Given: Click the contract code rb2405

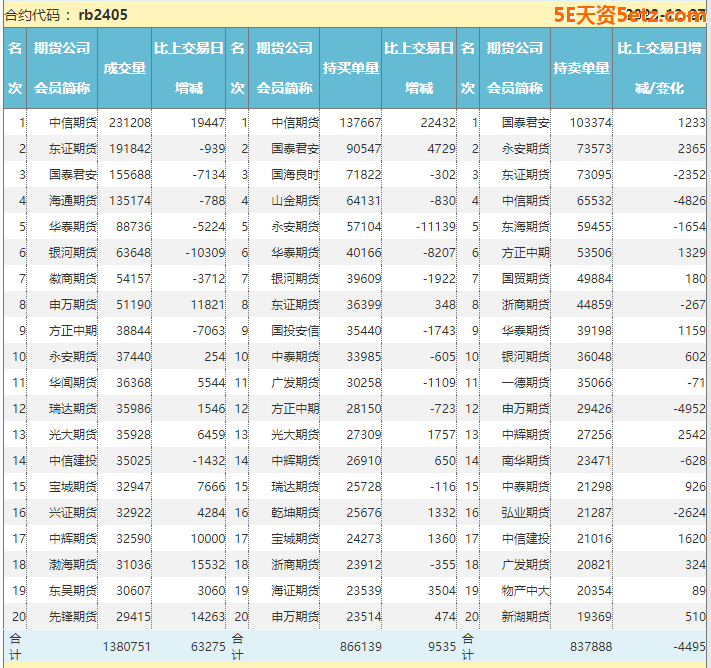Looking at the screenshot, I should pos(103,15).
